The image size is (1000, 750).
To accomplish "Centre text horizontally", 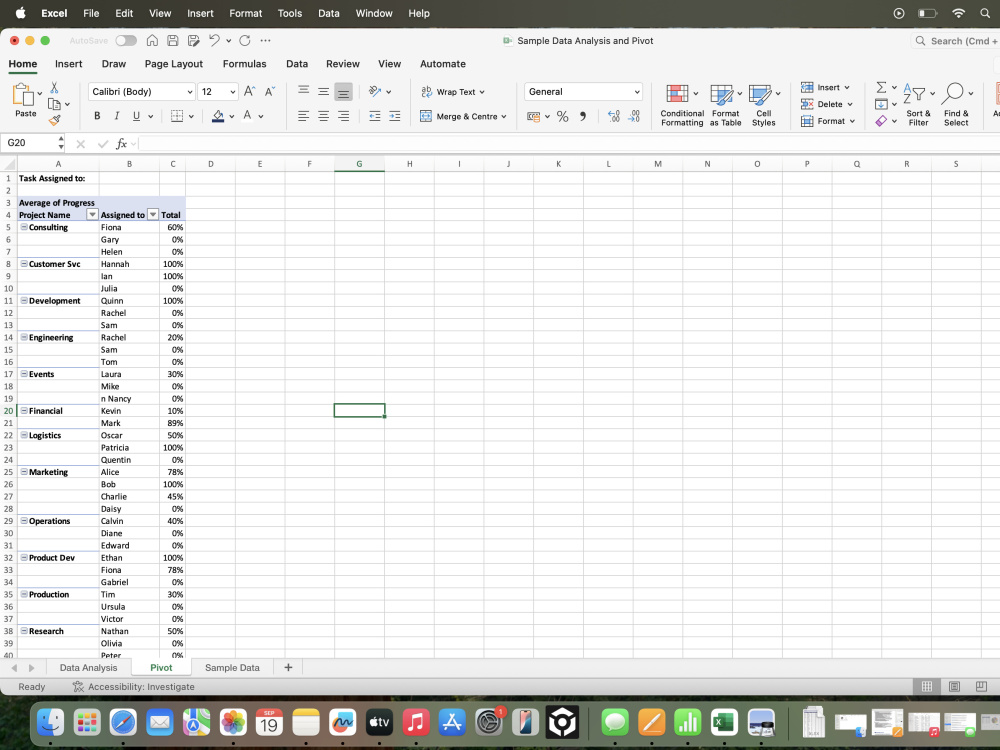I will [323, 116].
